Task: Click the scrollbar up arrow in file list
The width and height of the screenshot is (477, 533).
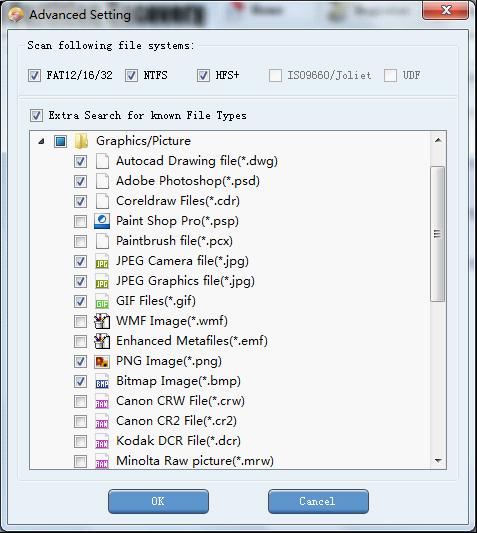Action: (438, 140)
